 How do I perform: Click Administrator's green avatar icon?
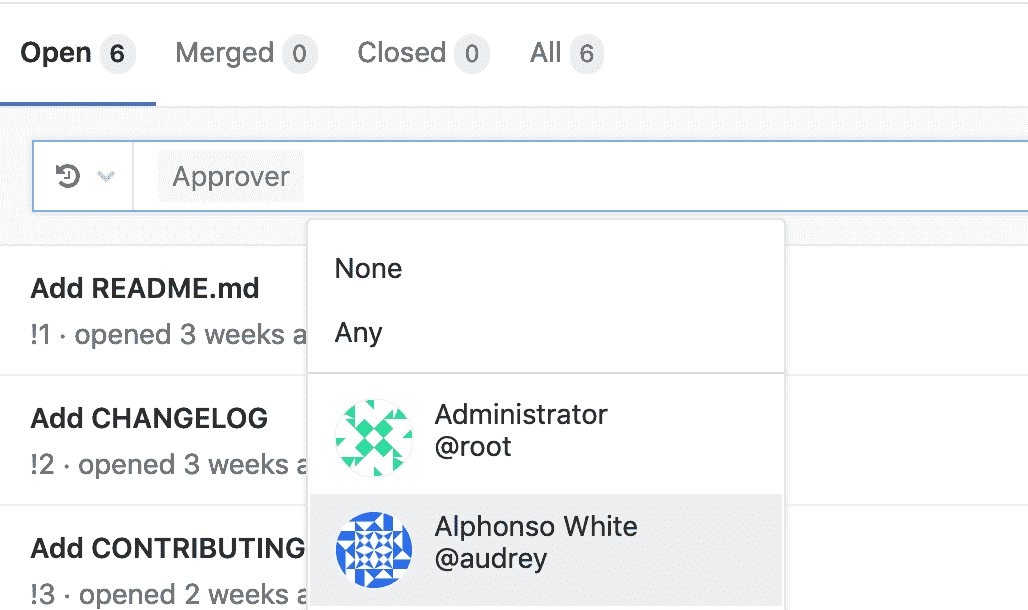[373, 437]
